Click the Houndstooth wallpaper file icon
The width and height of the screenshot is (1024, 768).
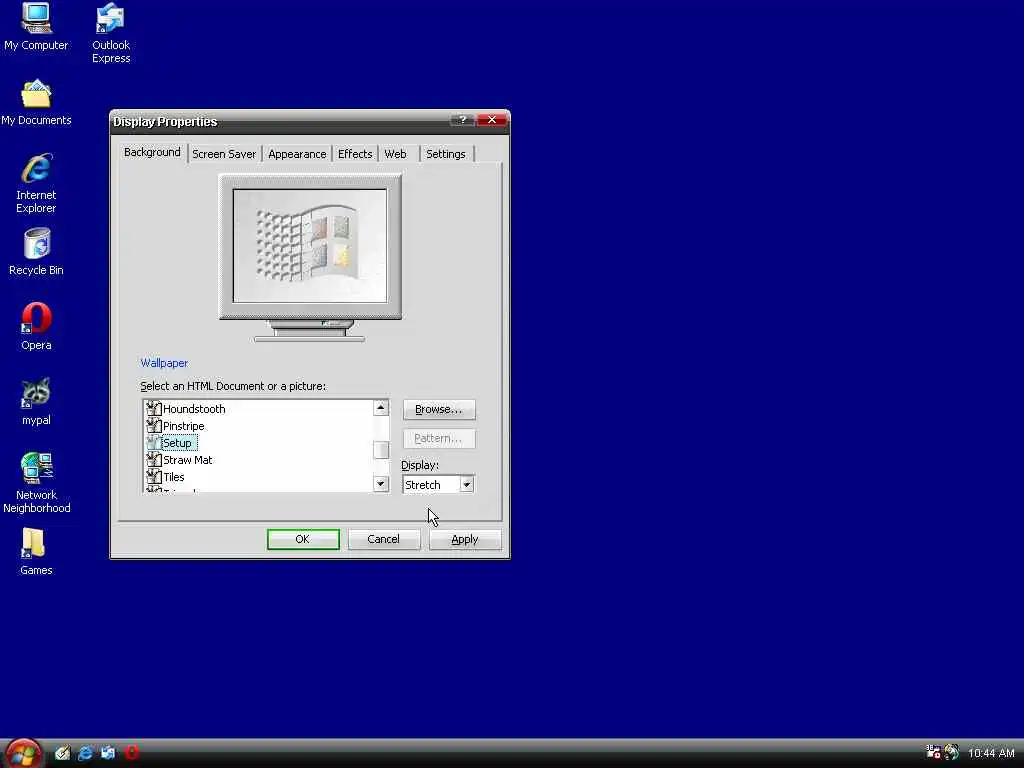tap(153, 408)
